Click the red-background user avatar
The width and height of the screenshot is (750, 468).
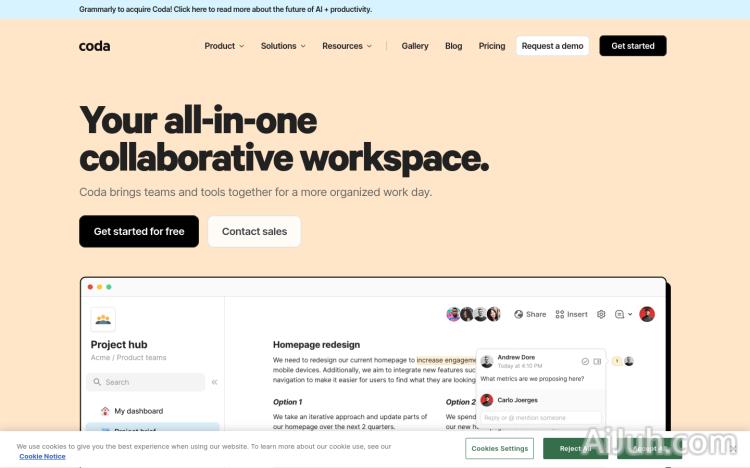[x=647, y=314]
